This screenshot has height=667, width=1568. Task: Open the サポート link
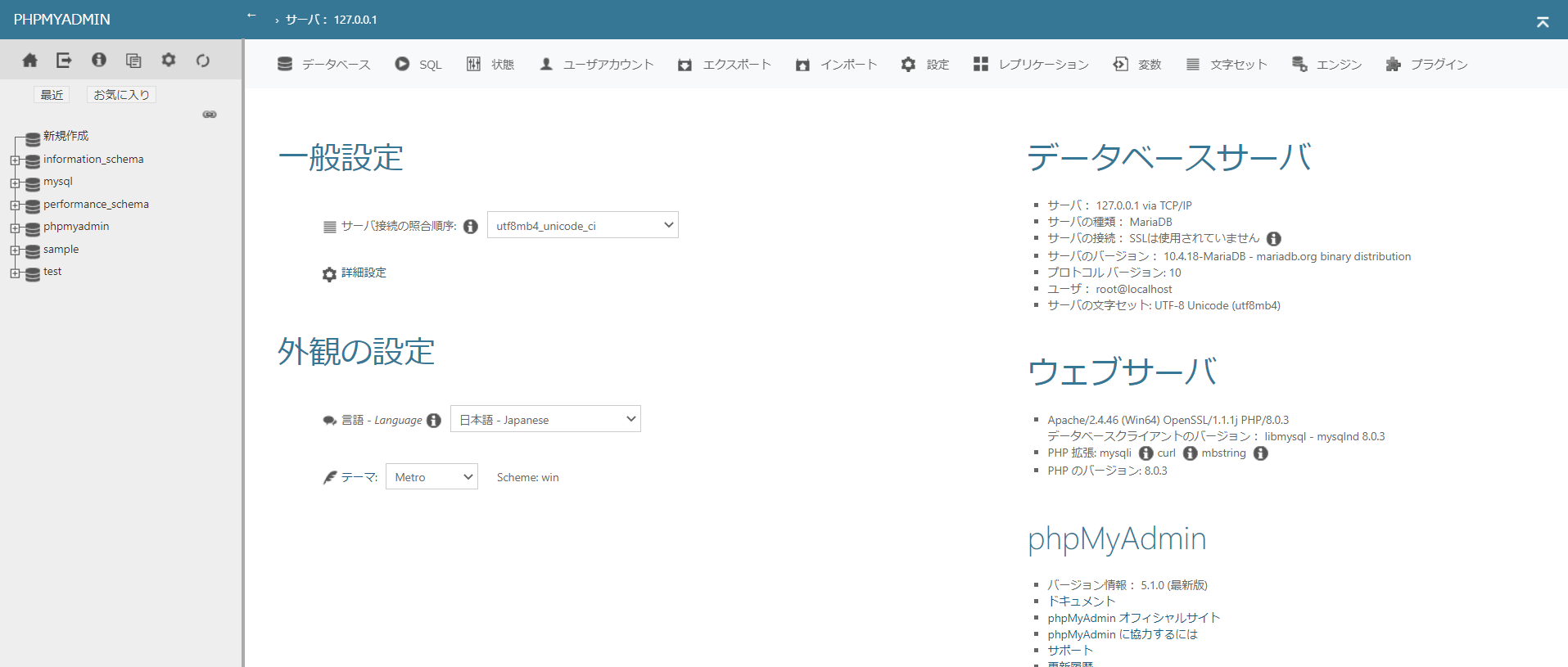coord(1070,651)
